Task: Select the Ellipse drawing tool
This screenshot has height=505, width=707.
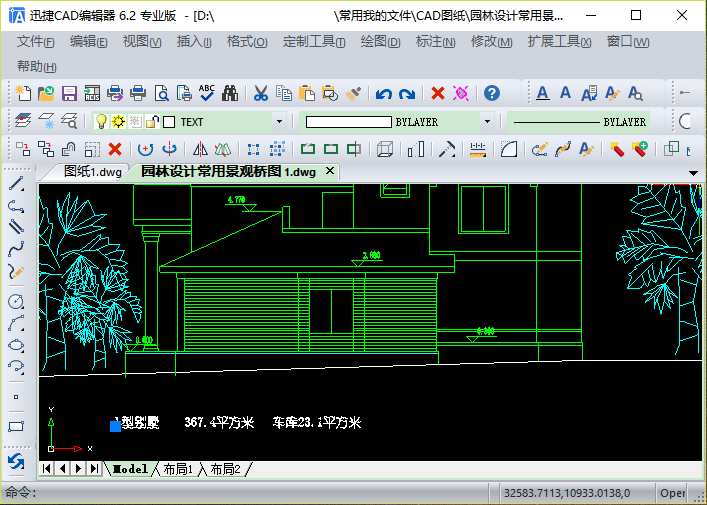Action: point(16,345)
